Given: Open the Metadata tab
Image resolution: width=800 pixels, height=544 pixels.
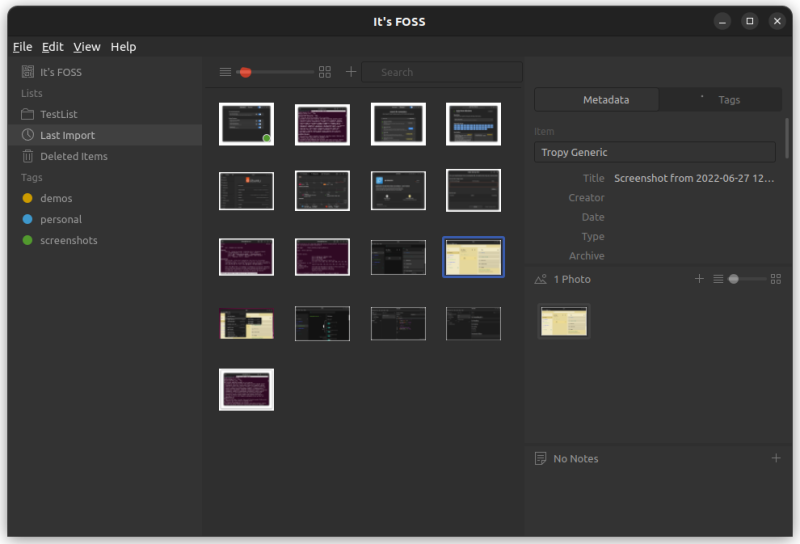Looking at the screenshot, I should 596,100.
